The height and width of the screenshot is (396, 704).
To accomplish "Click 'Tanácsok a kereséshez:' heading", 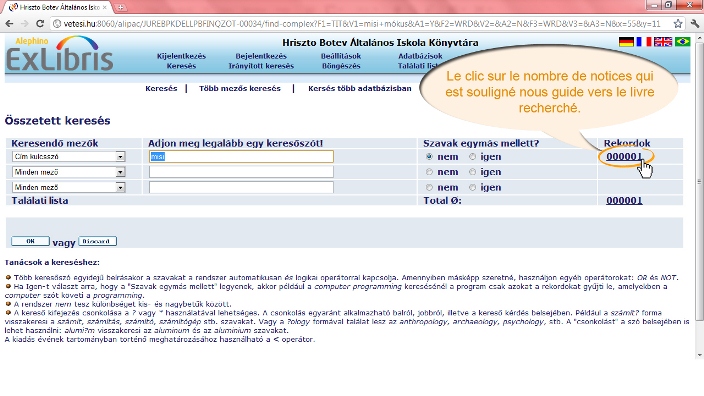I will tap(52, 262).
